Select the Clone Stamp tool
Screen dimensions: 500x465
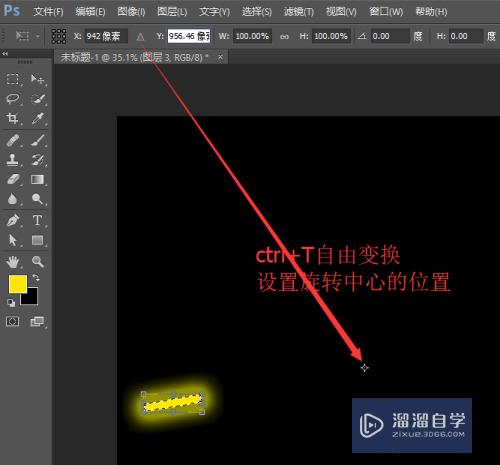[x=13, y=160]
